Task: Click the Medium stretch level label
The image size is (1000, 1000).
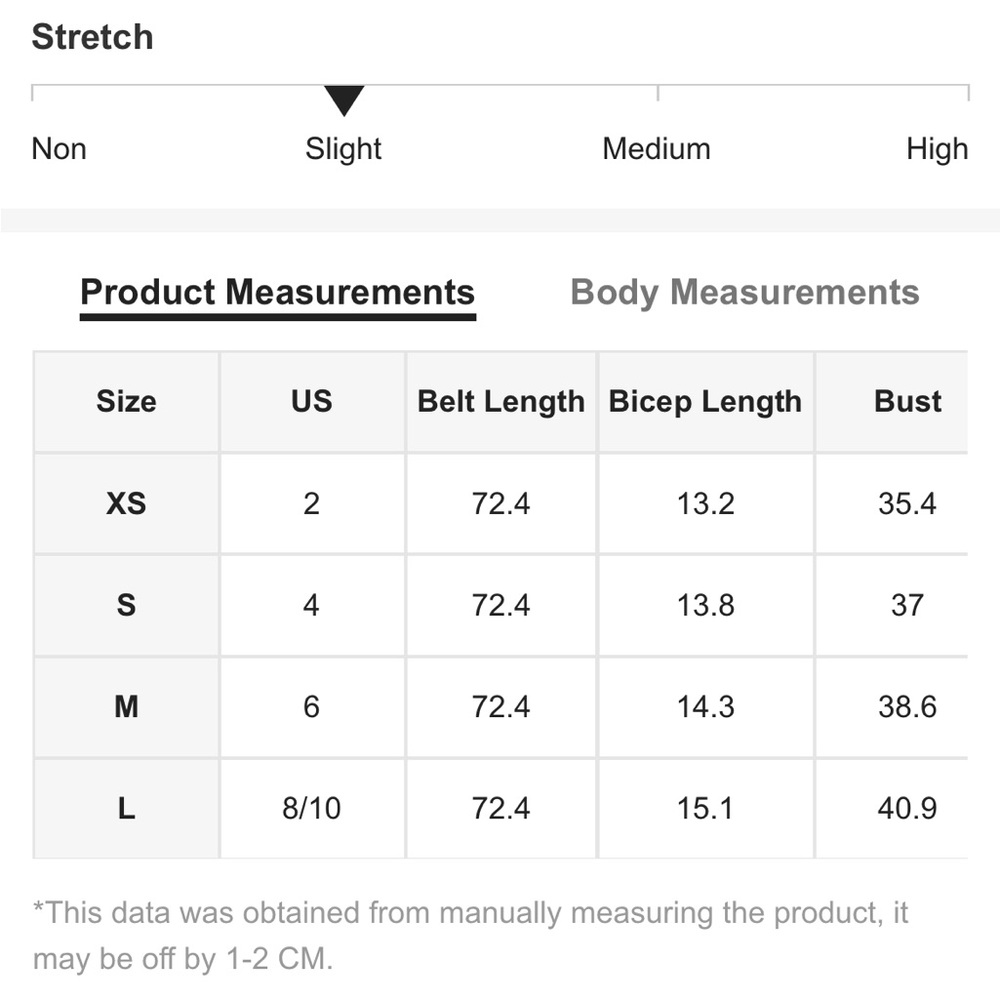Action: click(x=656, y=149)
